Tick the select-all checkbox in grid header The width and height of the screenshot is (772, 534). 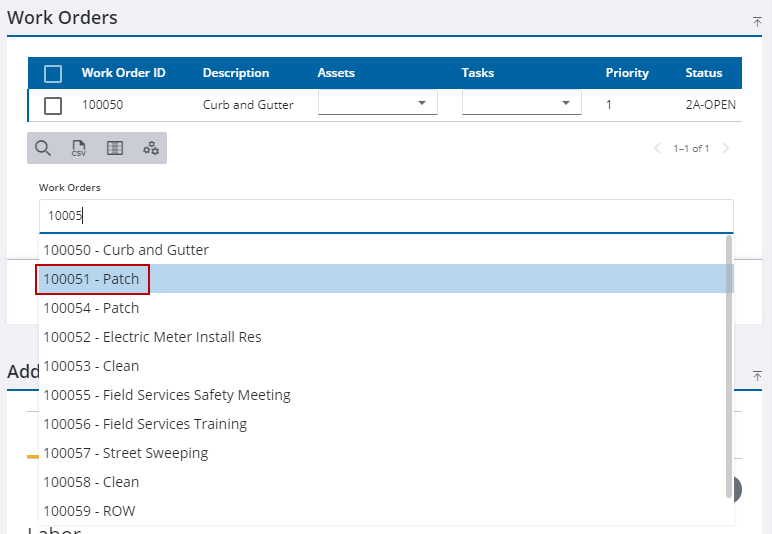click(53, 73)
